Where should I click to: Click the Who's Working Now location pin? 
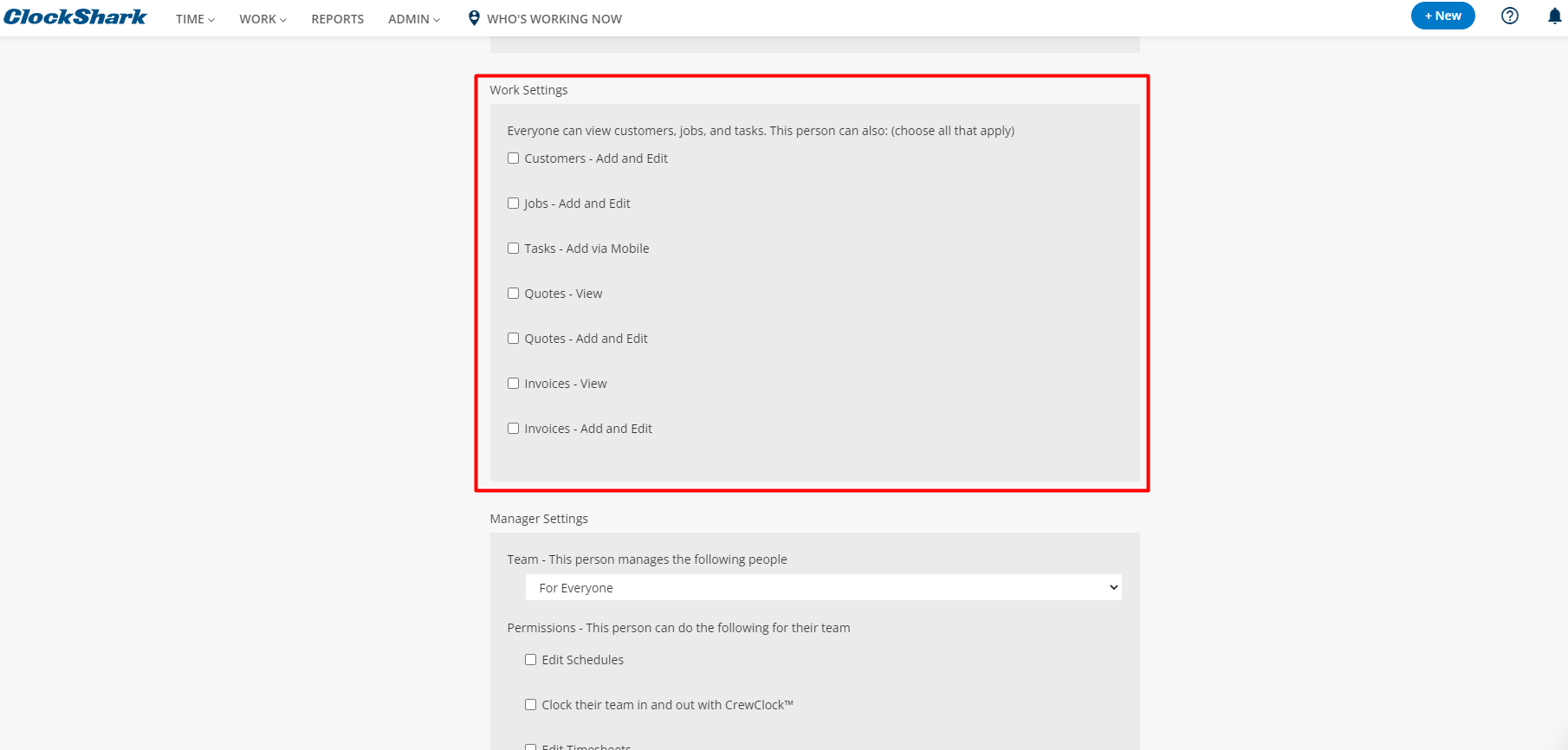coord(474,18)
